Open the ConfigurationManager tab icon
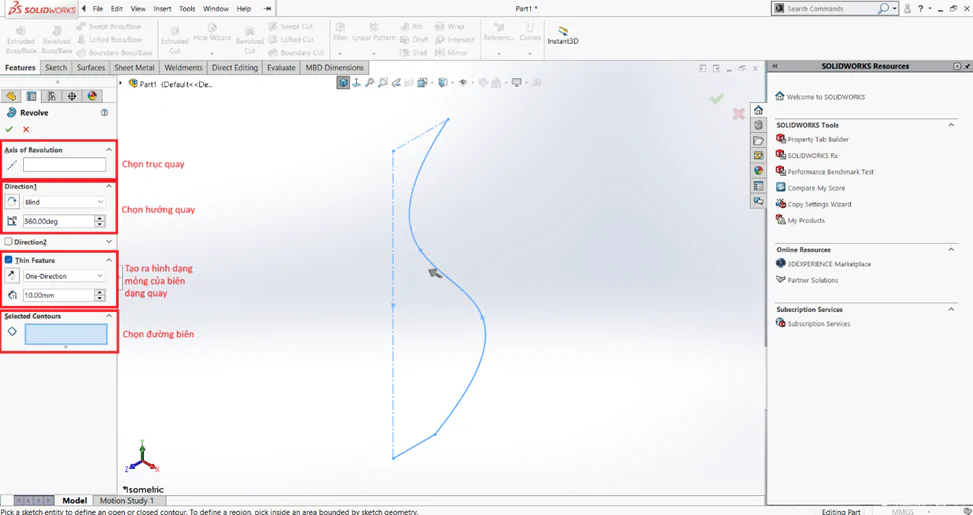Image resolution: width=973 pixels, height=515 pixels. [x=52, y=96]
